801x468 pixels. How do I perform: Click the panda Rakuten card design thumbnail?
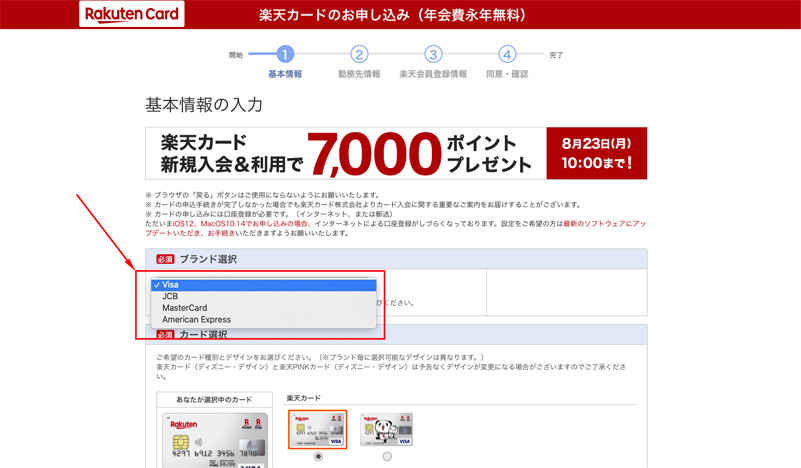[387, 429]
